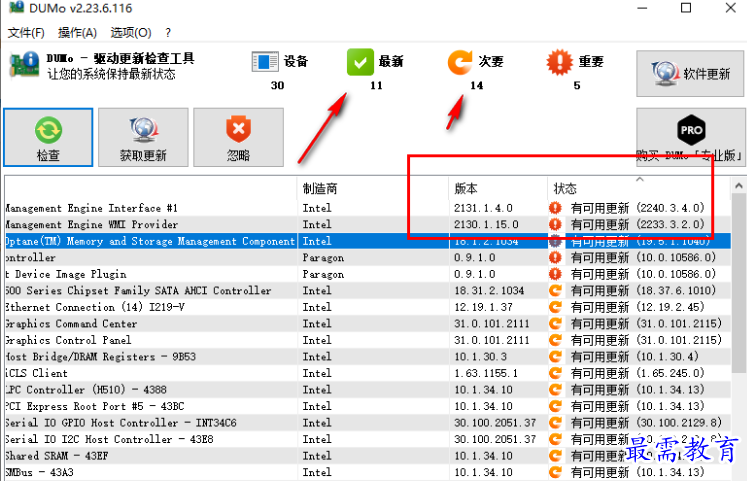Viewport: 747px width, 481px height.
Task: Sort by 制造商 column header
Action: pos(373,189)
